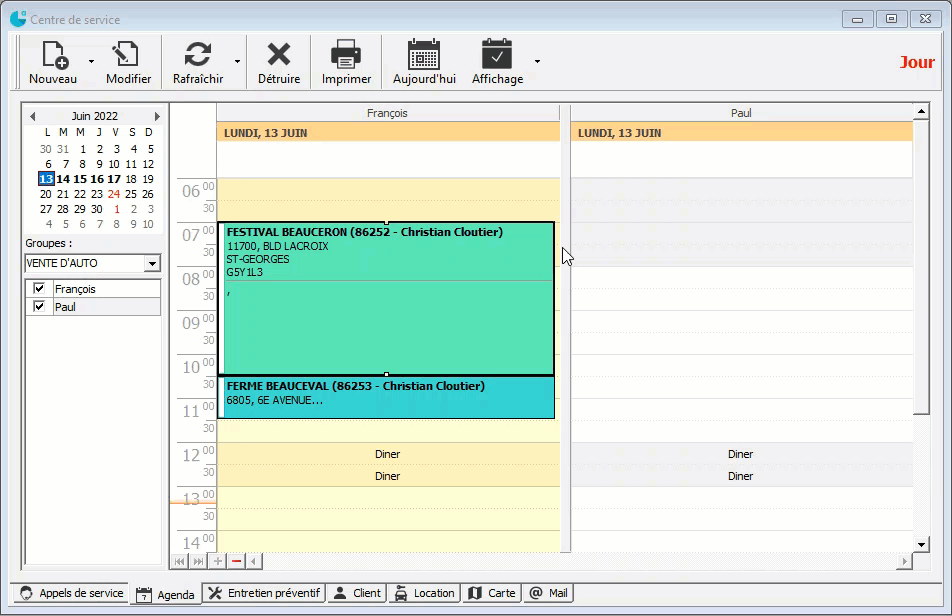Click the Imprimer printer icon

(x=346, y=55)
